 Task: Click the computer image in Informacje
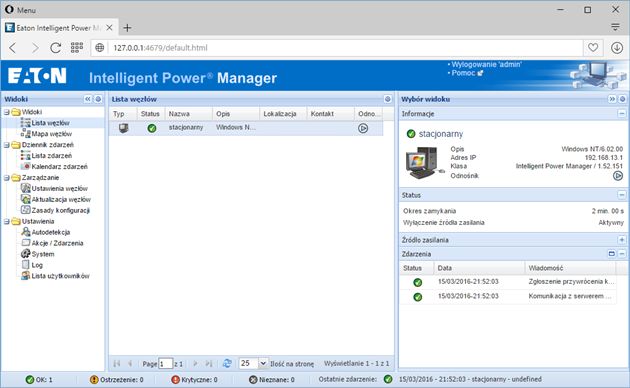(x=424, y=163)
